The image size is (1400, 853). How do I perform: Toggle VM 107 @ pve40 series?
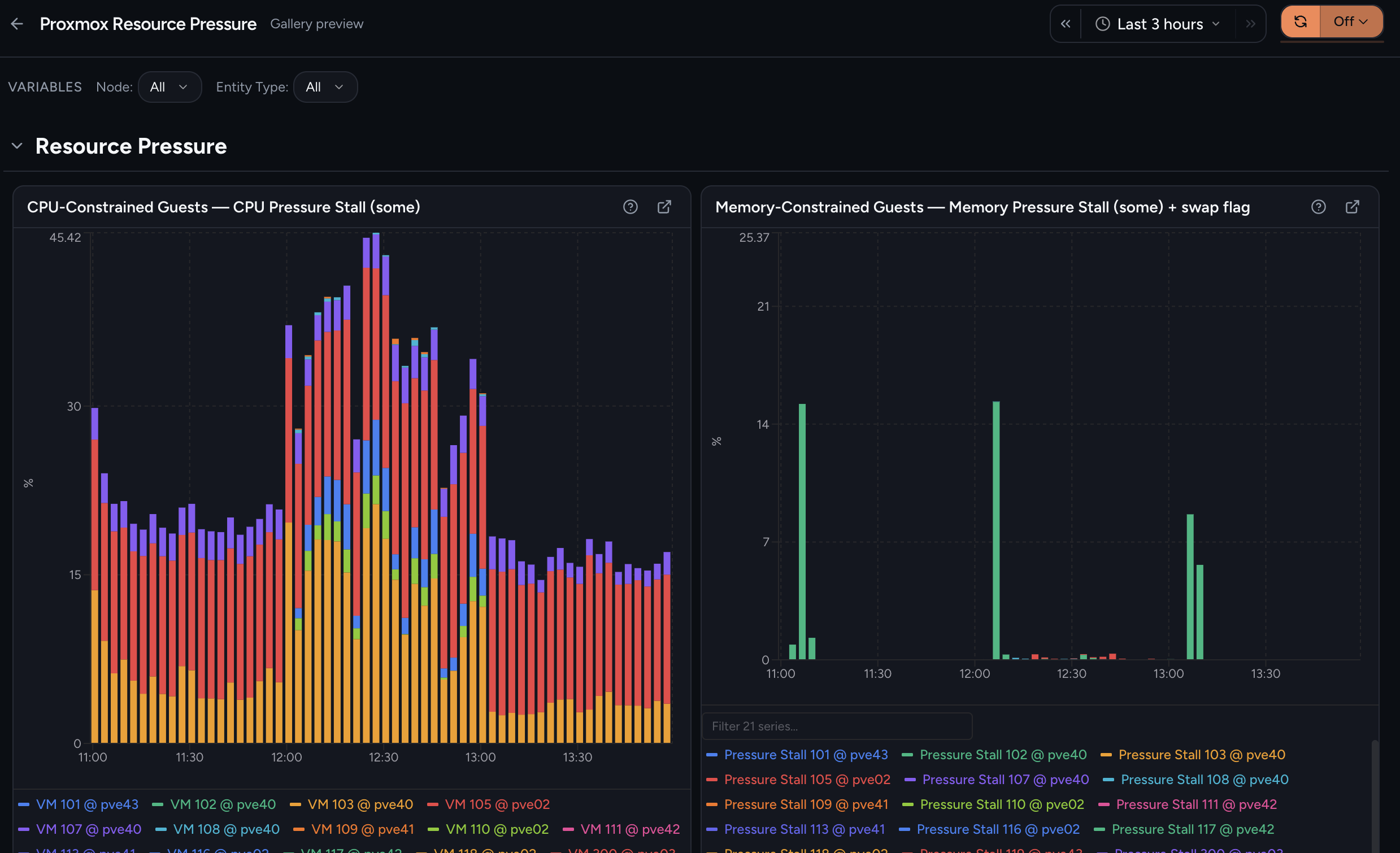point(80,829)
